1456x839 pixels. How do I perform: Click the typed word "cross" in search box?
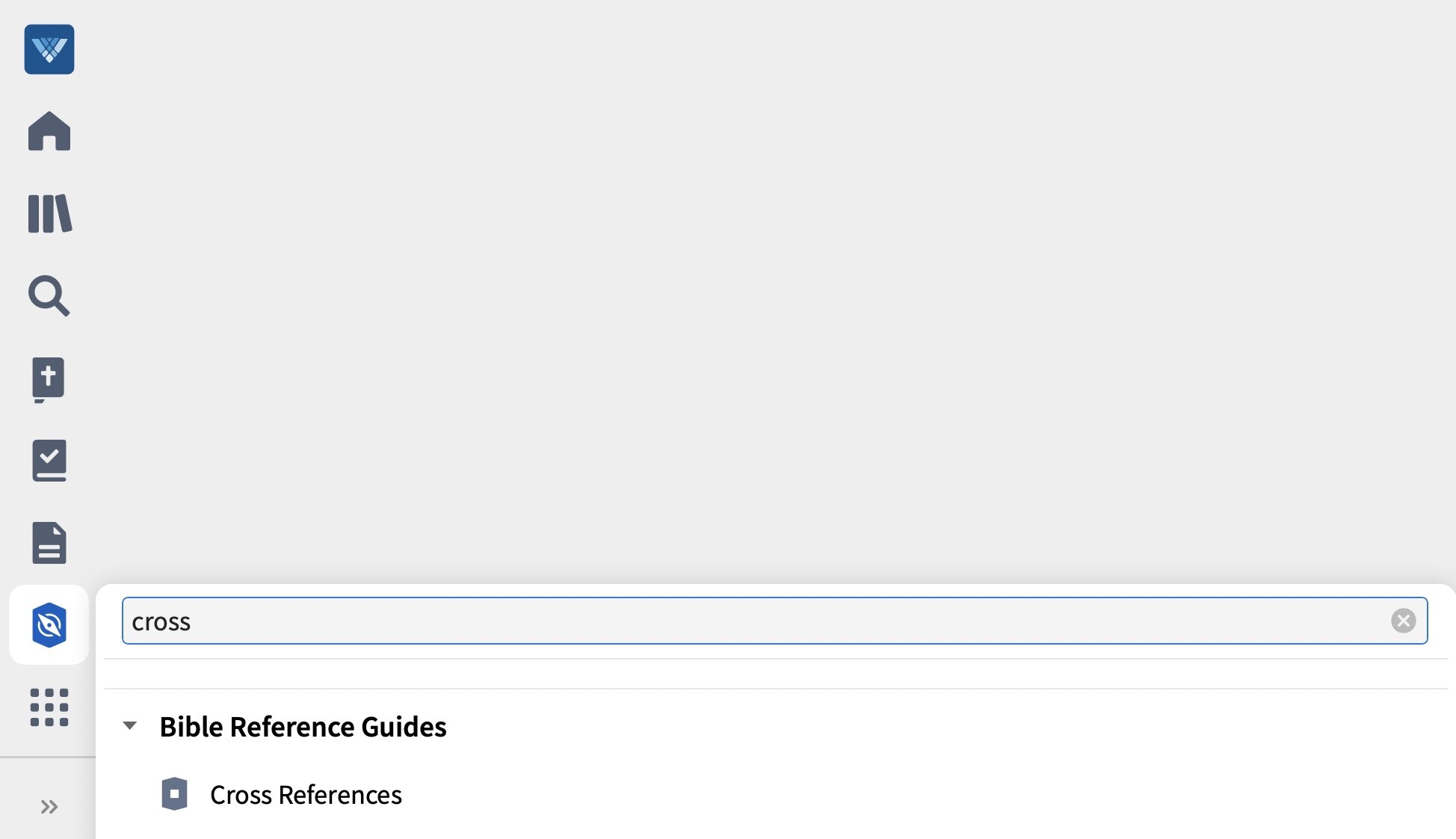point(161,622)
